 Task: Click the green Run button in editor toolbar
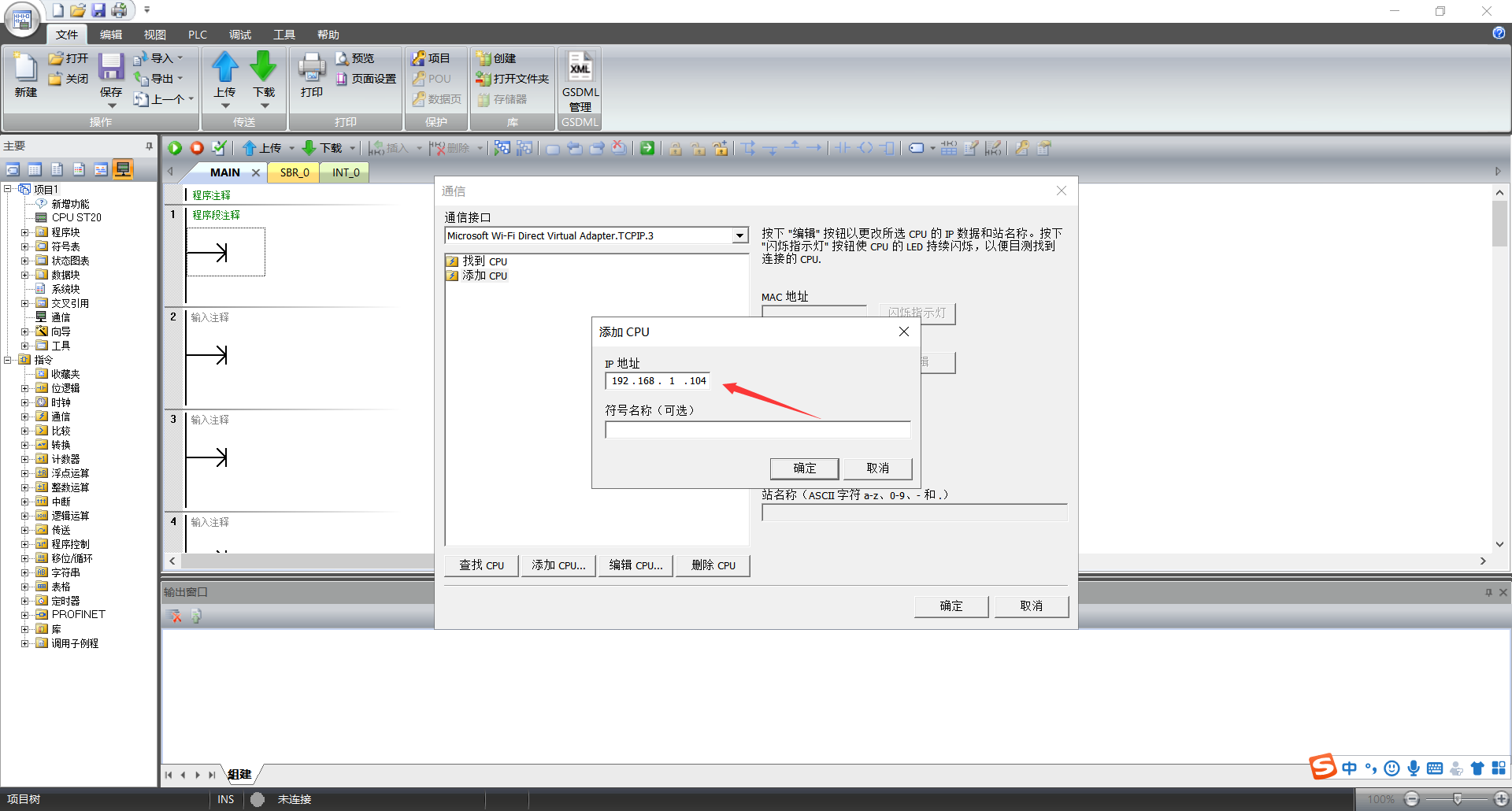click(175, 148)
